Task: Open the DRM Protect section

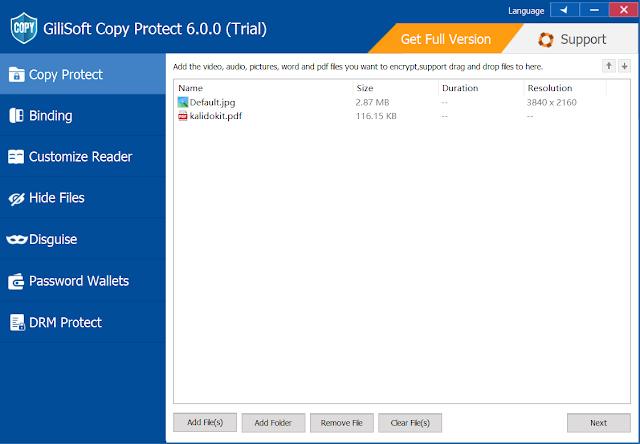Action: 83,322
